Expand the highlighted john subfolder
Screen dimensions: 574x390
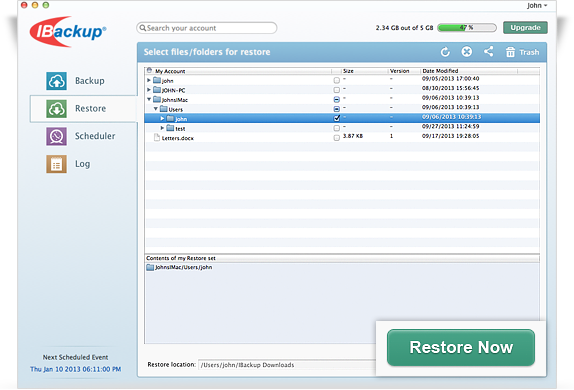(x=162, y=118)
